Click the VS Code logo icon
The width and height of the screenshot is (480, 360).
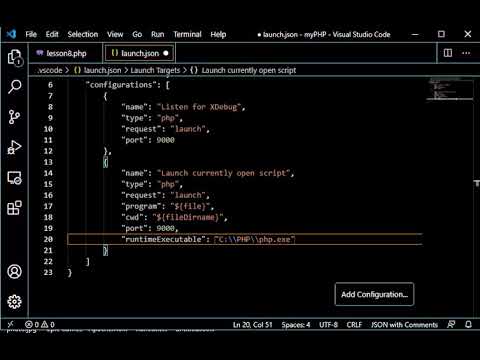point(11,34)
